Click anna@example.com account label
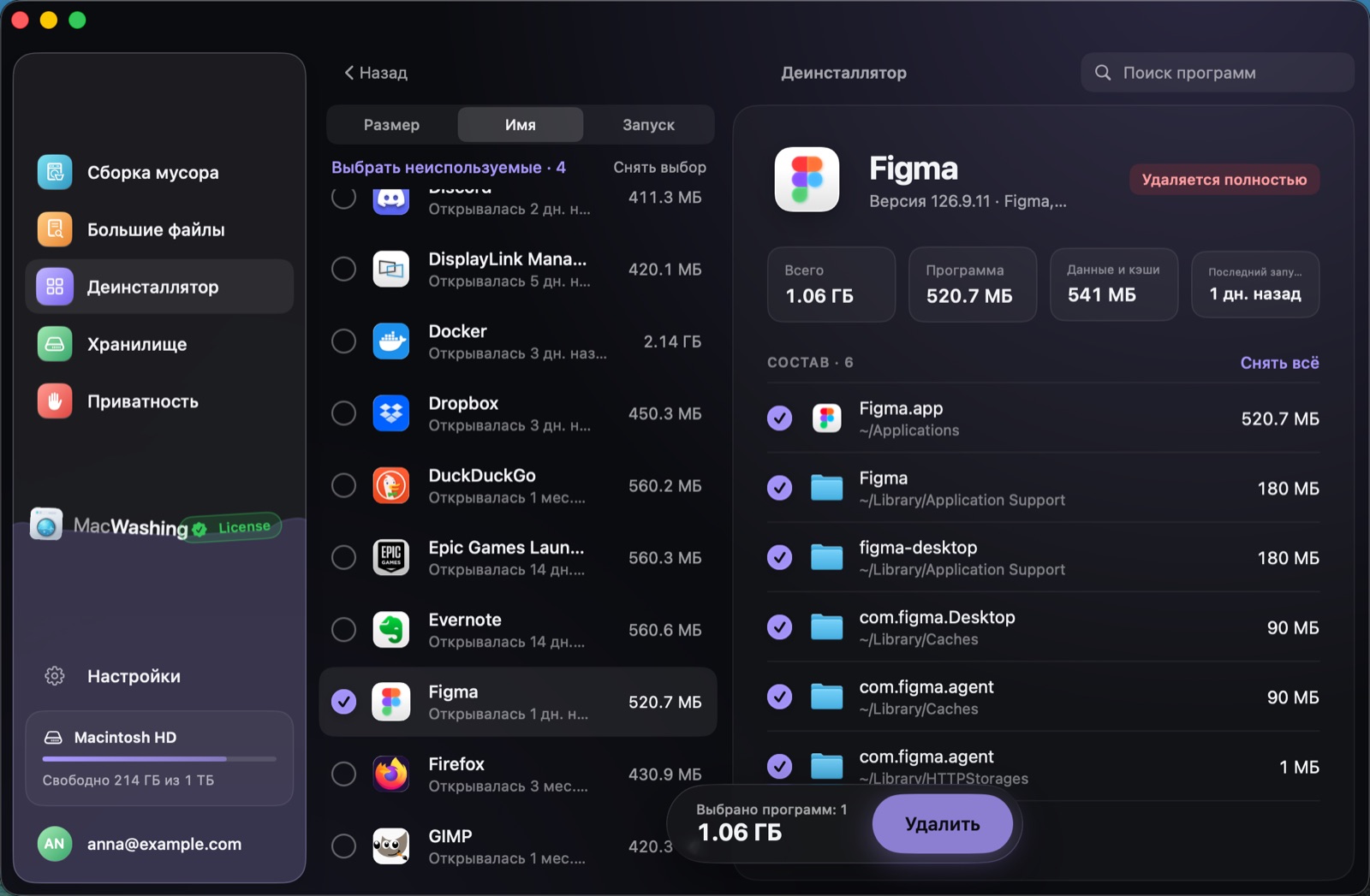Viewport: 1370px width, 896px height. (164, 844)
